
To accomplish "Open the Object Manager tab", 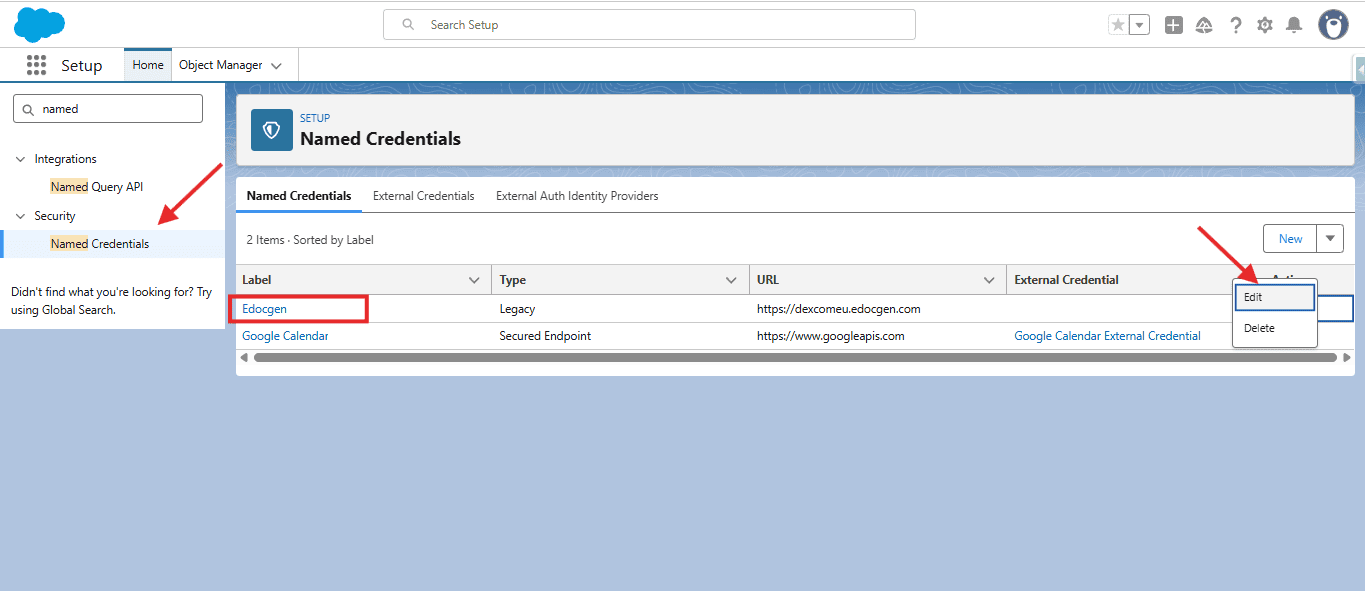I will (x=220, y=65).
